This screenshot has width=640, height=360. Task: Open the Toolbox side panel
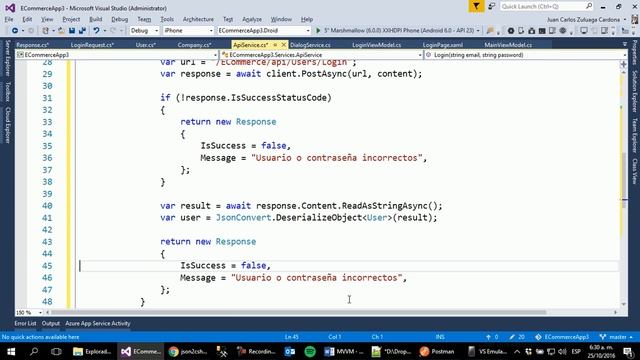[x=7, y=91]
